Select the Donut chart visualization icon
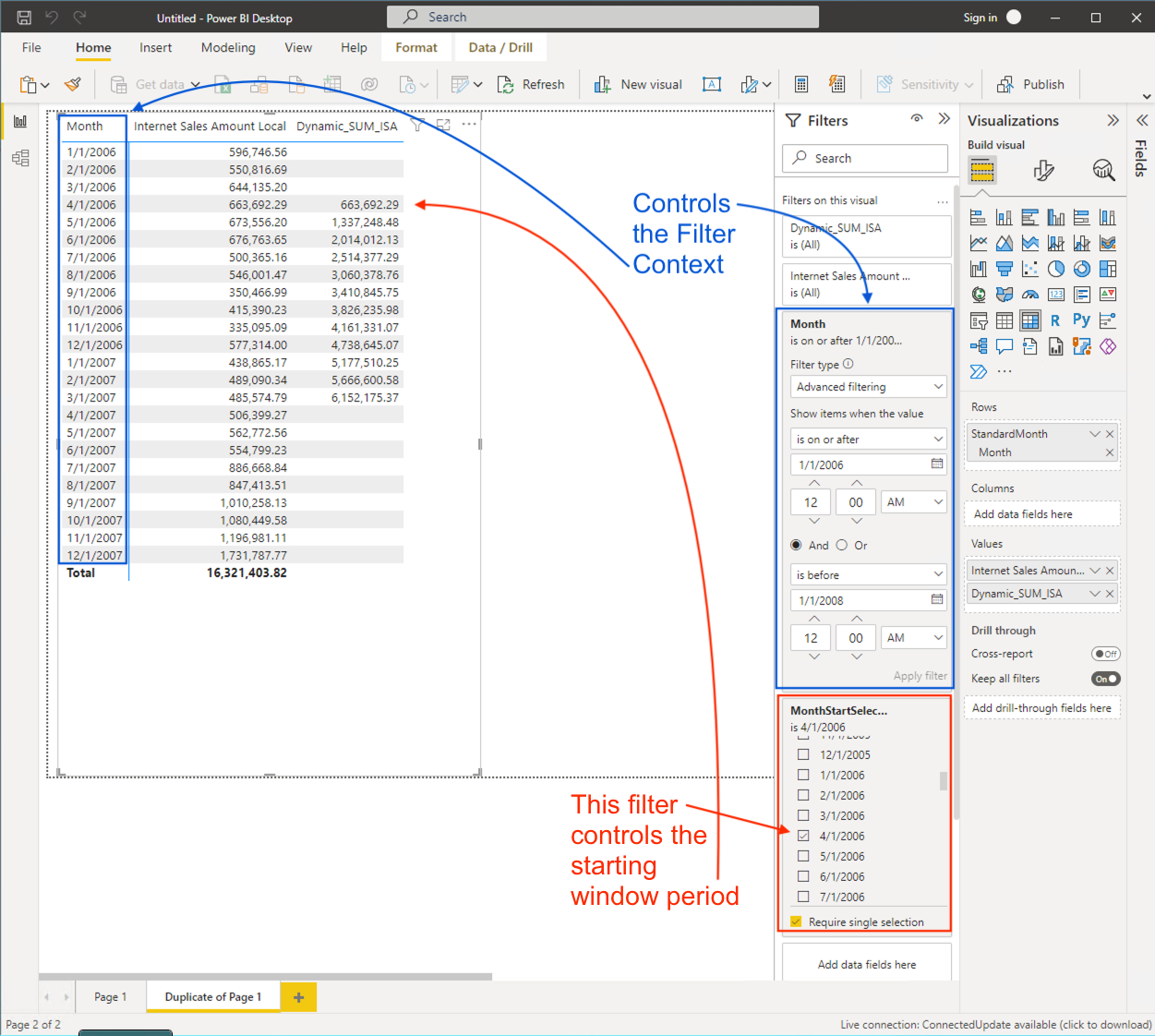The width and height of the screenshot is (1155, 1036). pos(1082,269)
